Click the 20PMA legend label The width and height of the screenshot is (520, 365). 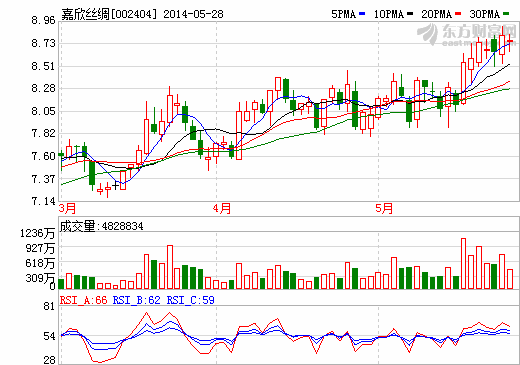click(436, 14)
